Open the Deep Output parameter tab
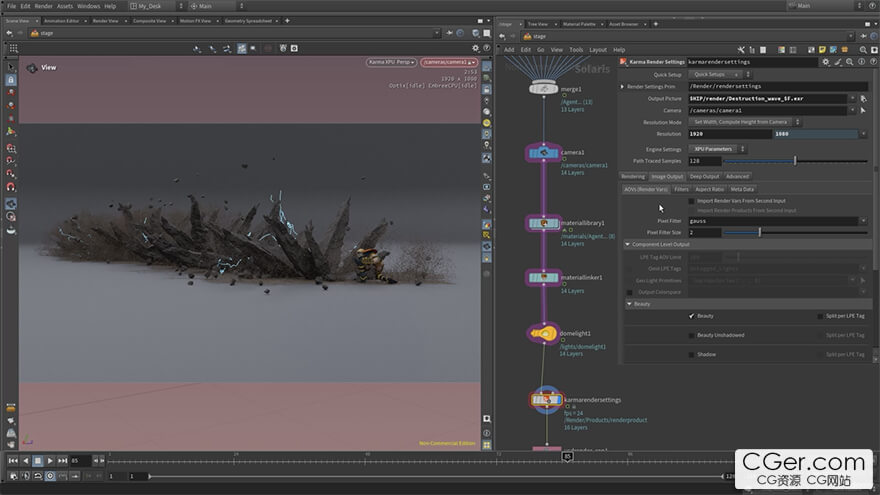Viewport: 880px width, 495px height. [704, 177]
